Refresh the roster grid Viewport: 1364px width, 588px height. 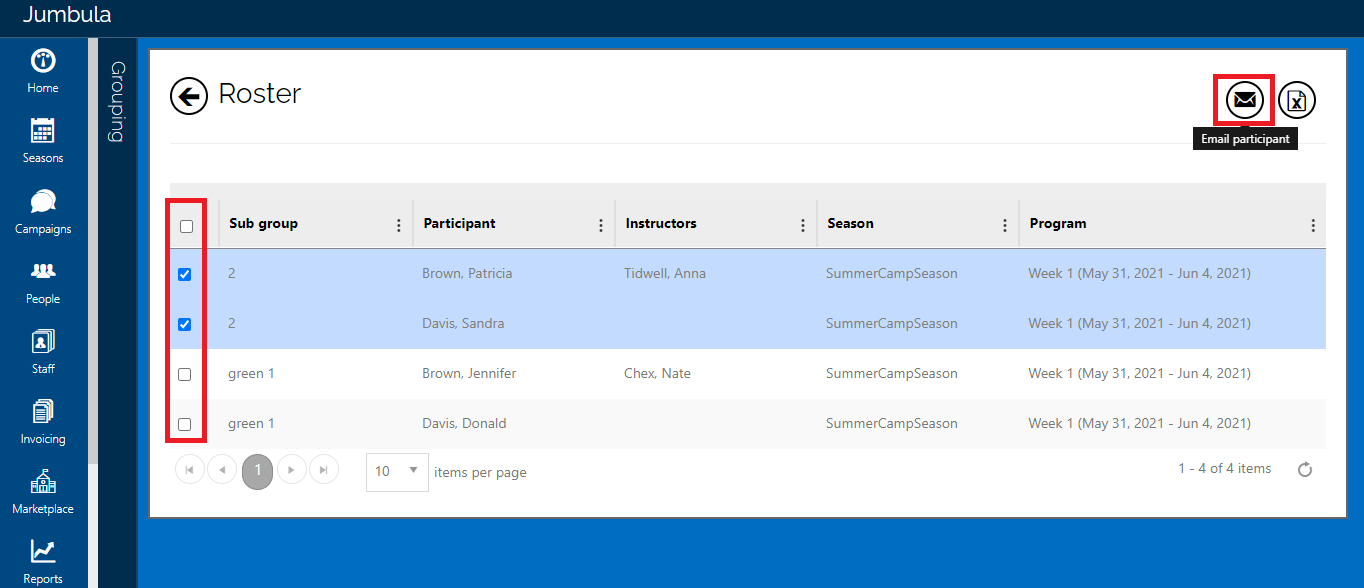[x=1305, y=470]
